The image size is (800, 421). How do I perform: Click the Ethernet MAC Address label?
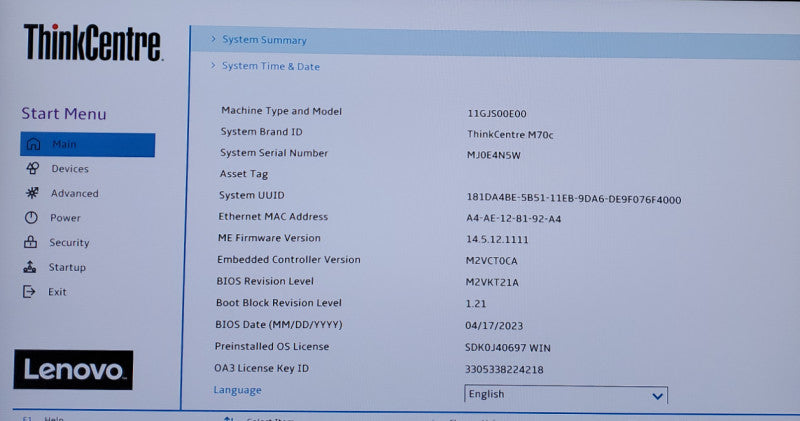click(273, 216)
